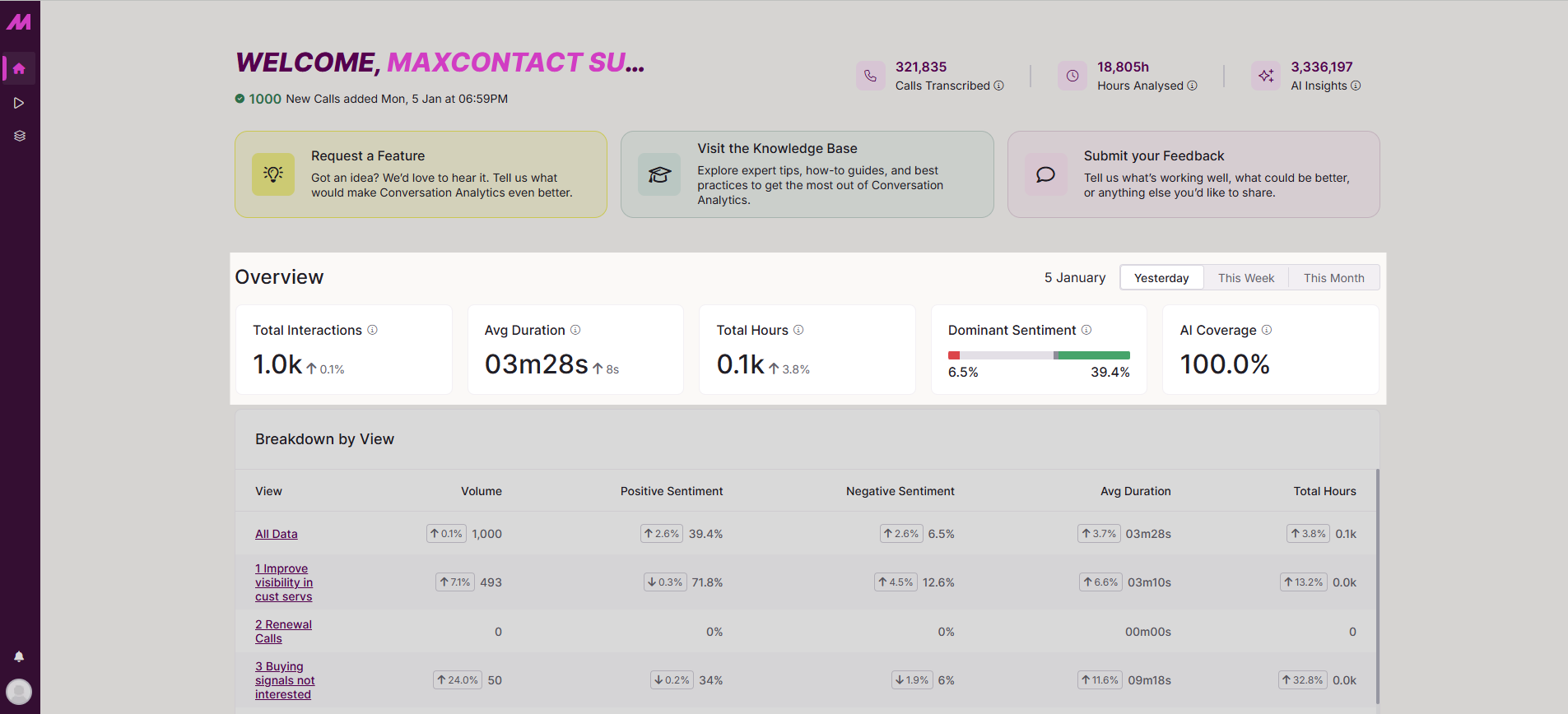
Task: Click the home icon in sidebar
Action: tap(19, 69)
